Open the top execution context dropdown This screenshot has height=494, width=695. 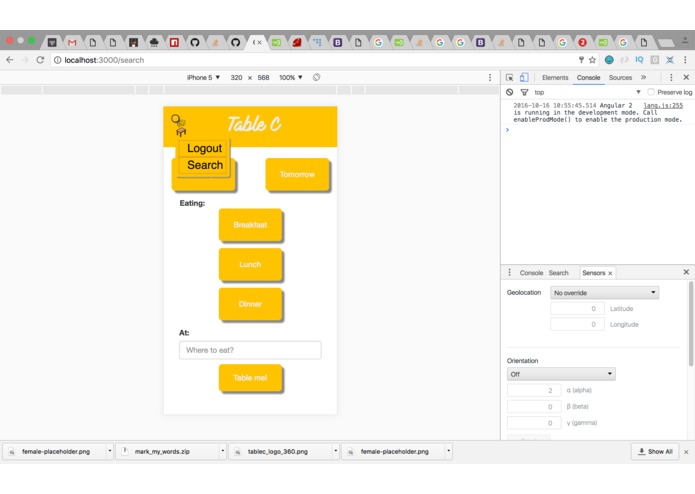click(x=587, y=92)
